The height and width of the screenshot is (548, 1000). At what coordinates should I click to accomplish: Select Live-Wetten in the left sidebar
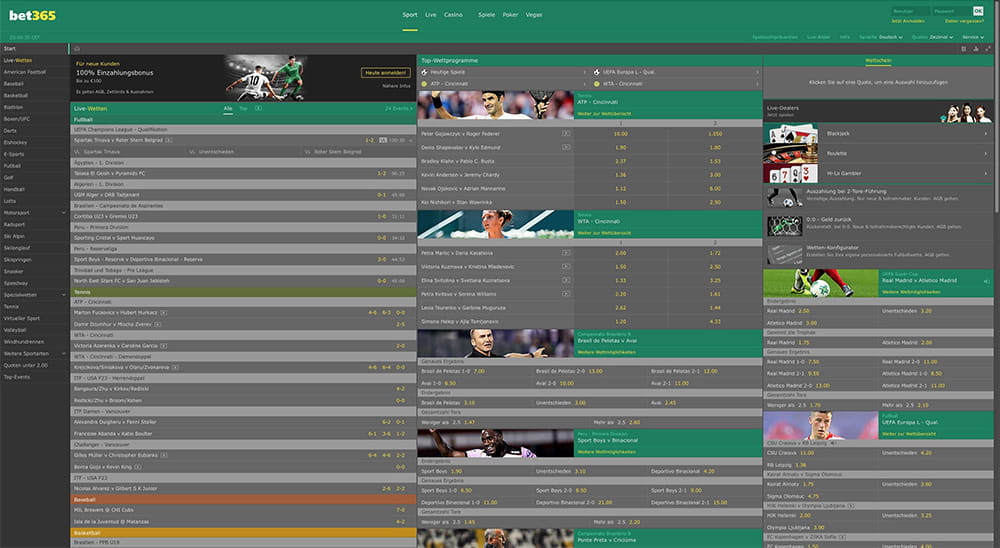(x=34, y=60)
